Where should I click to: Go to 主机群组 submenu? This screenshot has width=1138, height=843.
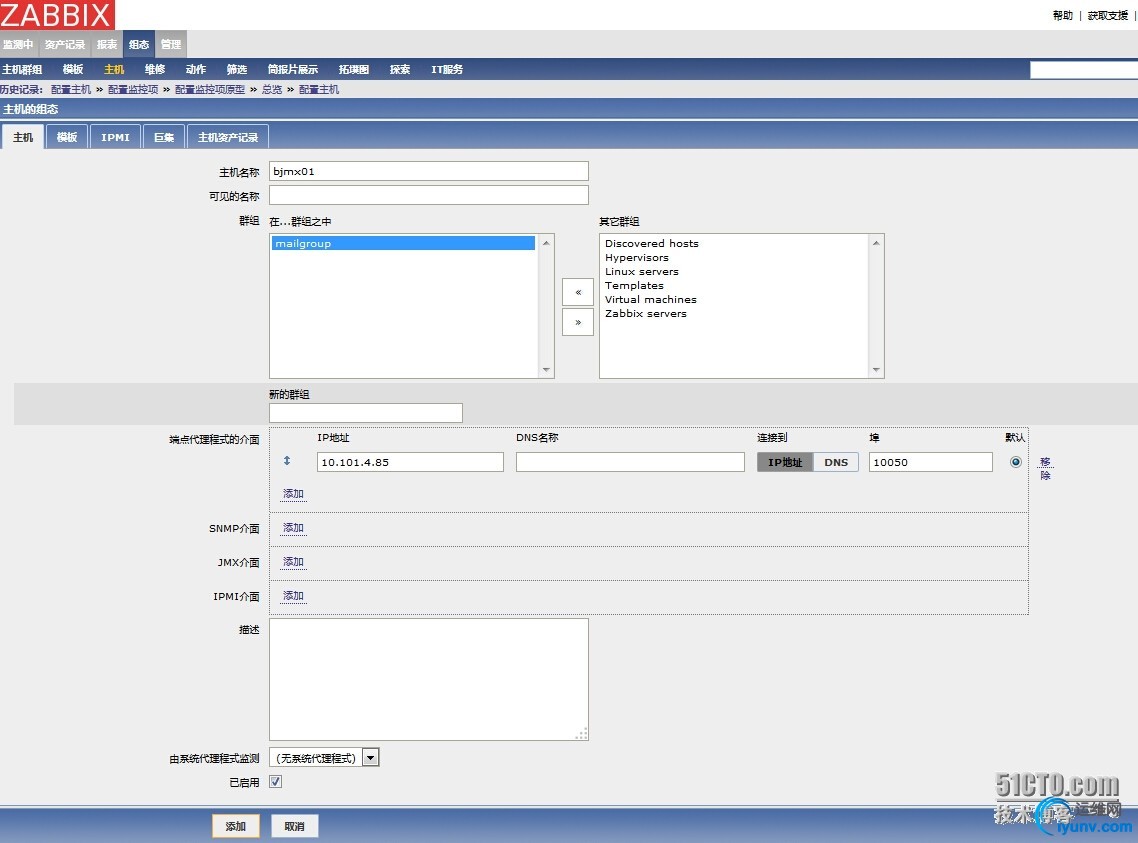(x=22, y=70)
